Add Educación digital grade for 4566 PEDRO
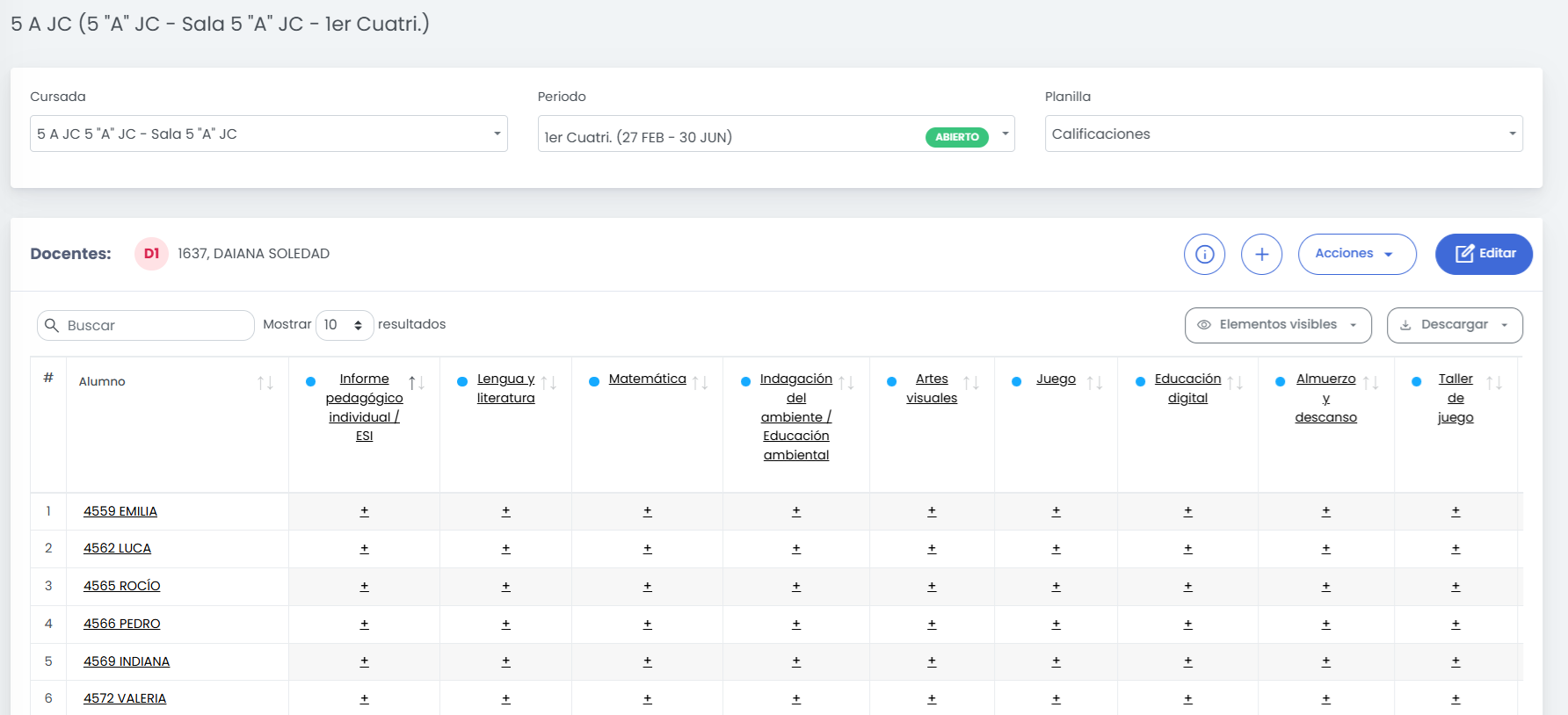 click(x=1188, y=624)
